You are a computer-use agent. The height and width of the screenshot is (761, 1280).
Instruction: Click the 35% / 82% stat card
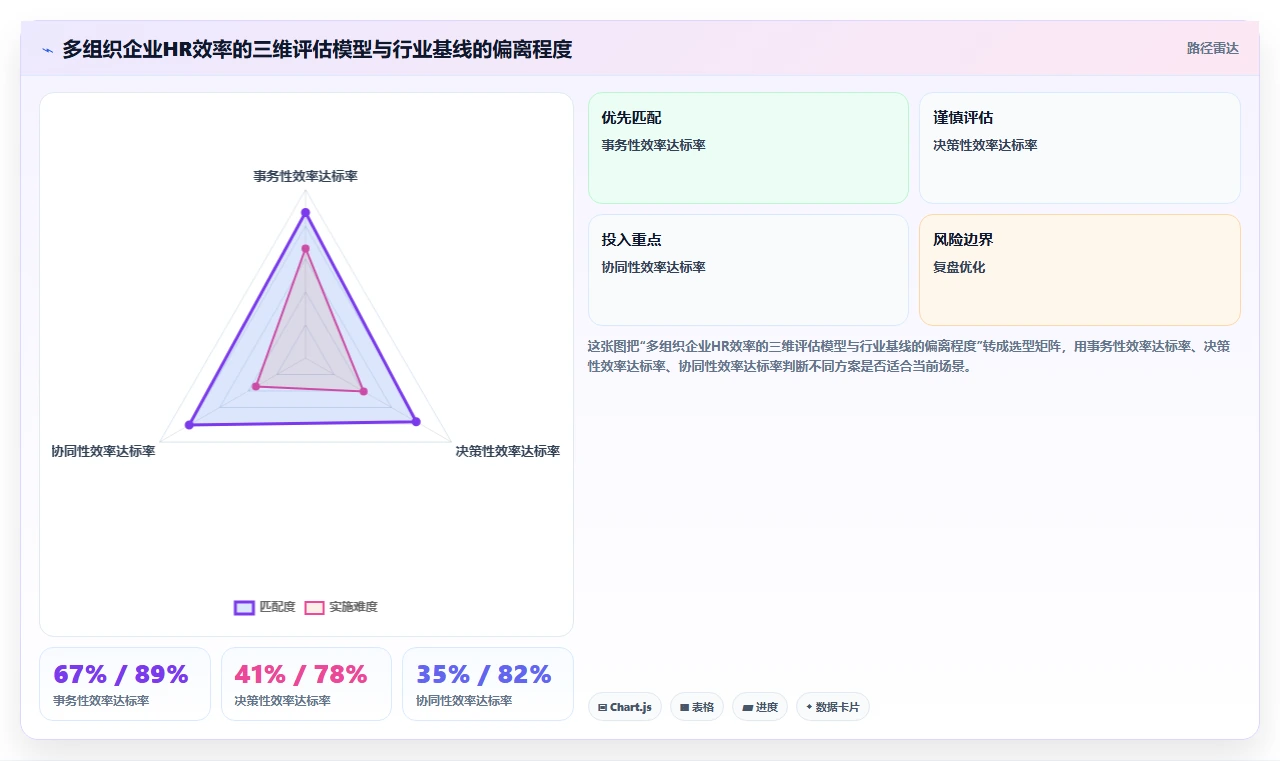[x=488, y=684]
